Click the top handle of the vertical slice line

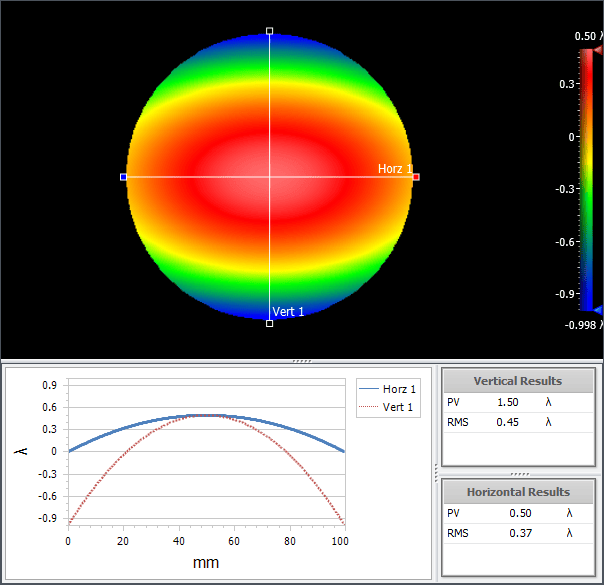coord(269,31)
